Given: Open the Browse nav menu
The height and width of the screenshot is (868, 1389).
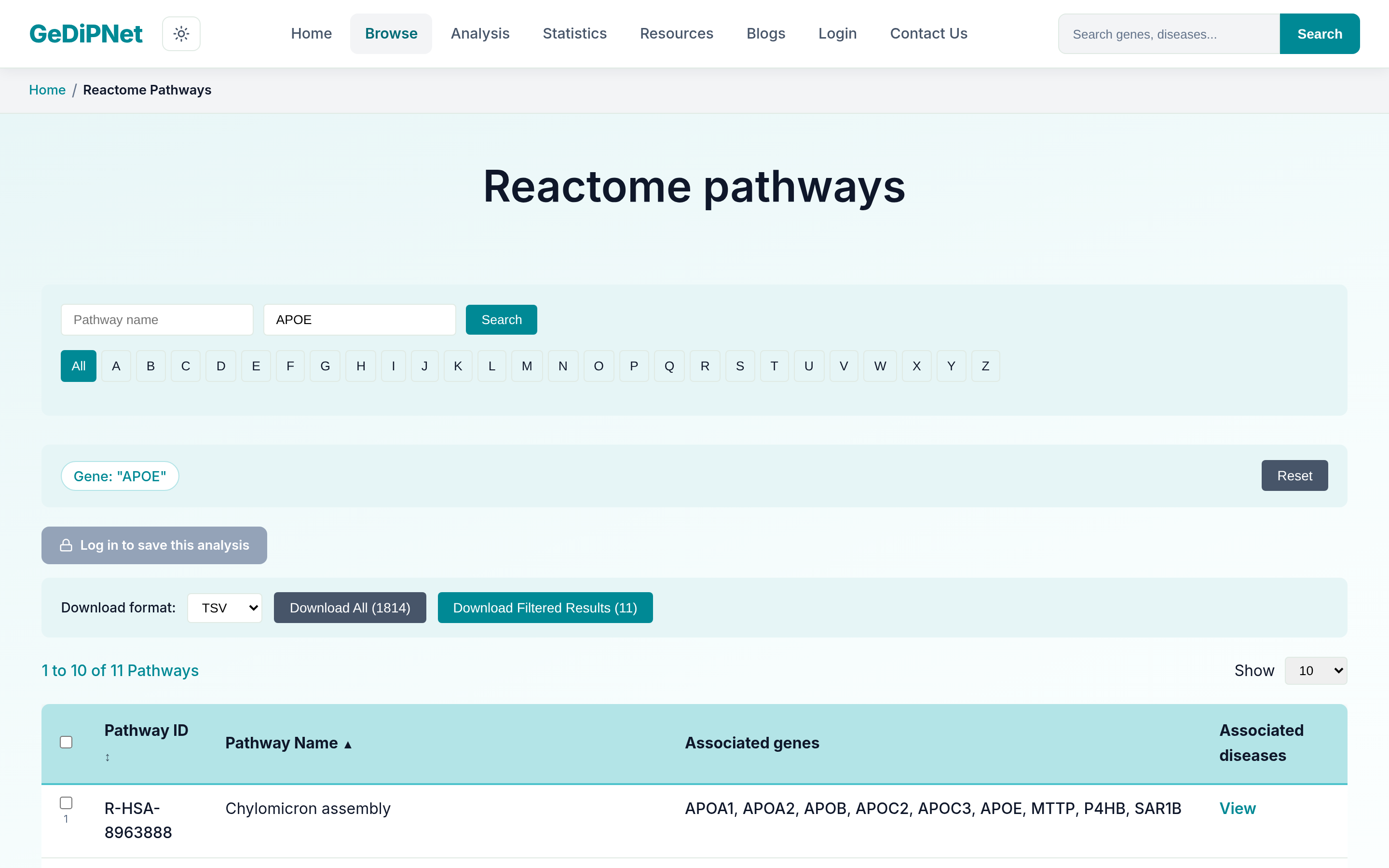Looking at the screenshot, I should click(x=391, y=34).
